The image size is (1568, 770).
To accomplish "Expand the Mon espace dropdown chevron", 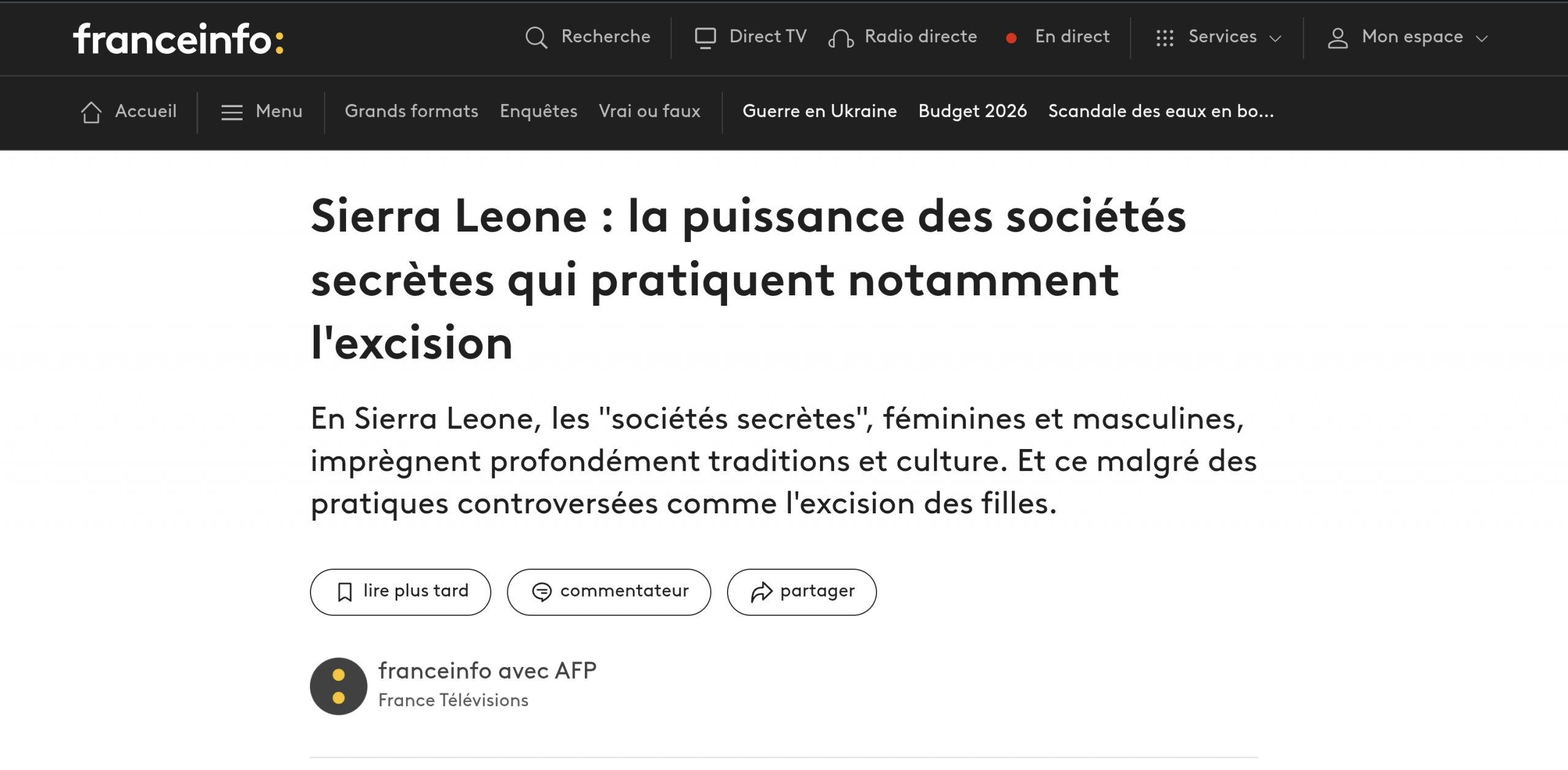I will [x=1482, y=39].
